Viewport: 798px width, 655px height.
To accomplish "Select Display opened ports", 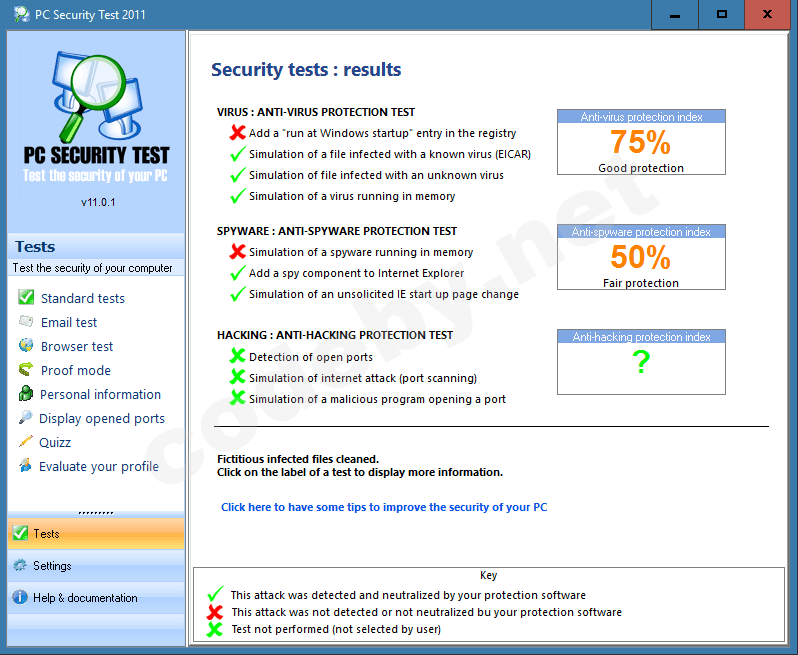I will pos(102,418).
